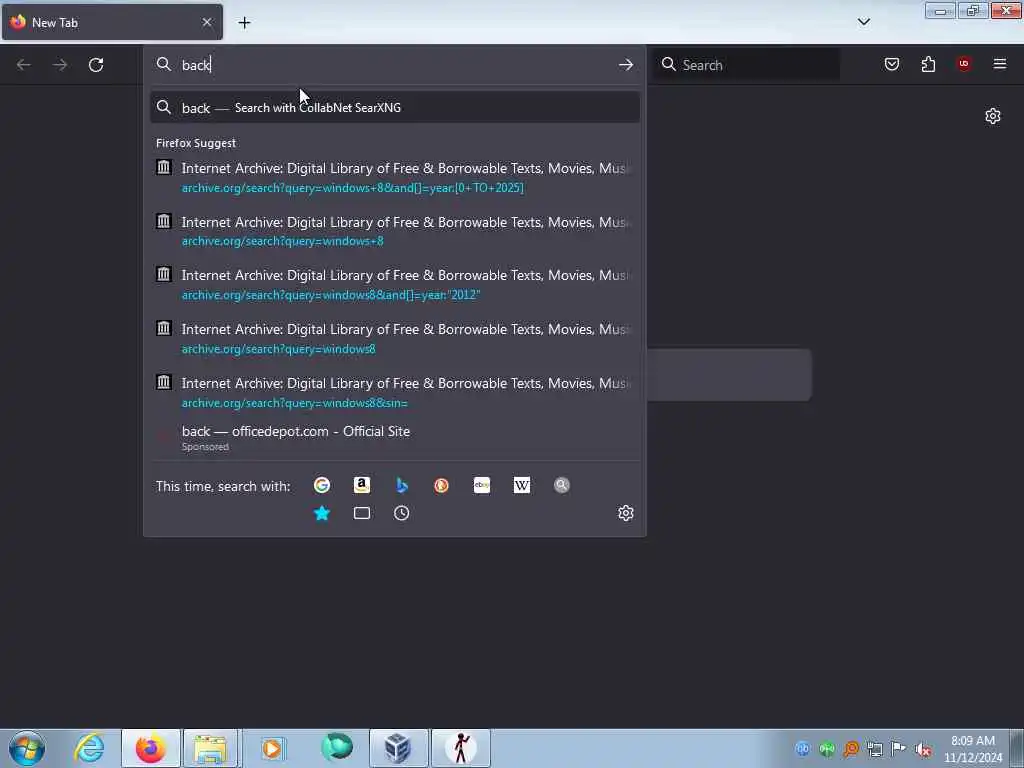
Task: Open the uBlock Origin toolbar icon
Action: pyautogui.click(x=964, y=64)
